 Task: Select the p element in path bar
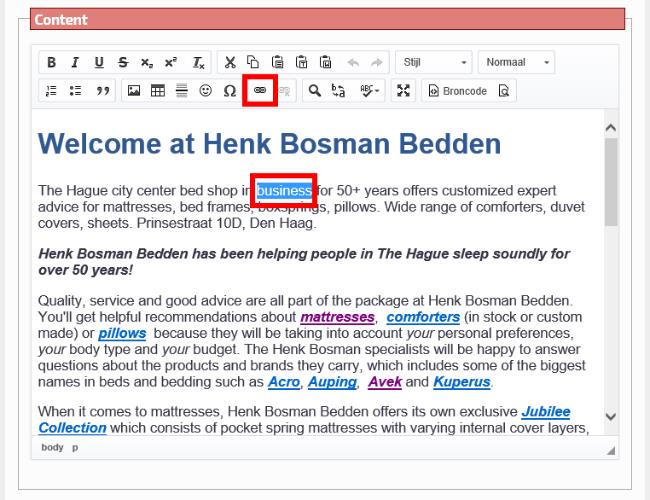tap(75, 447)
